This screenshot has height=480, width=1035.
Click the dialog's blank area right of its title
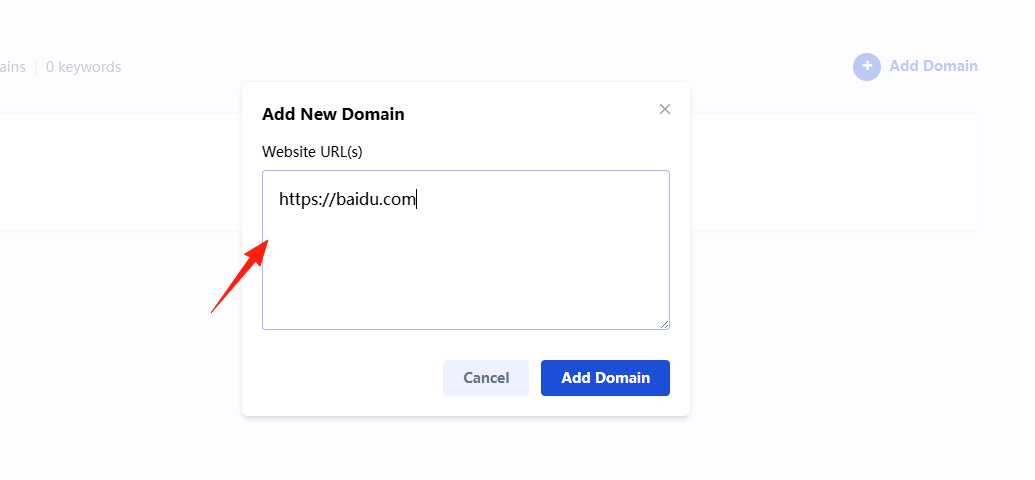click(528, 114)
